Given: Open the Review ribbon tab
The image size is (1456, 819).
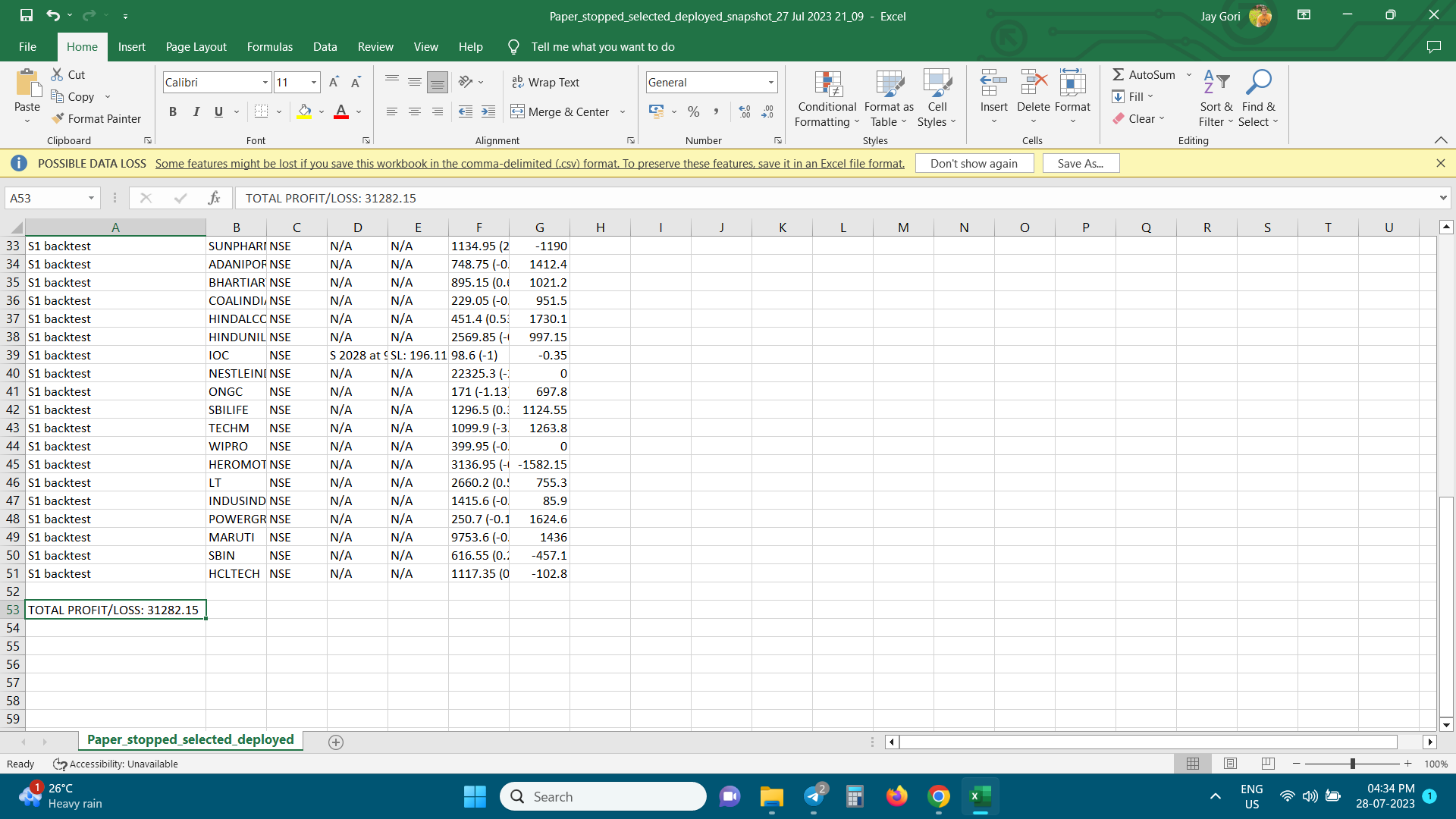Looking at the screenshot, I should click(x=375, y=46).
